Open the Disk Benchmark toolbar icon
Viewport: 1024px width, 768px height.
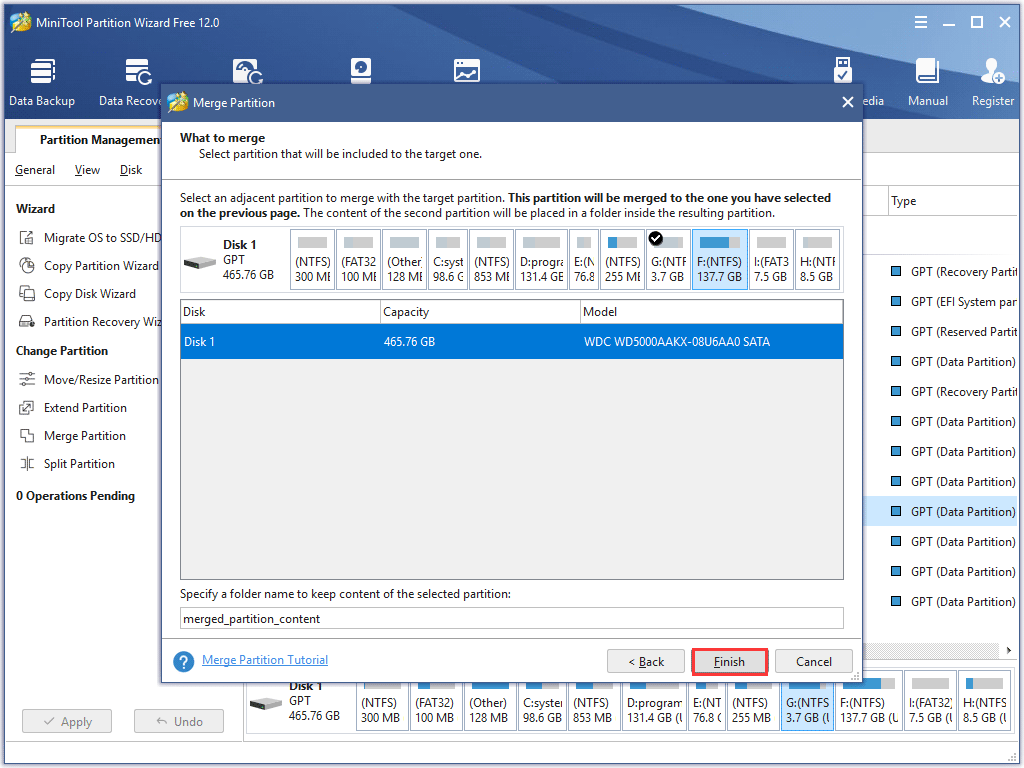pyautogui.click(x=360, y=71)
